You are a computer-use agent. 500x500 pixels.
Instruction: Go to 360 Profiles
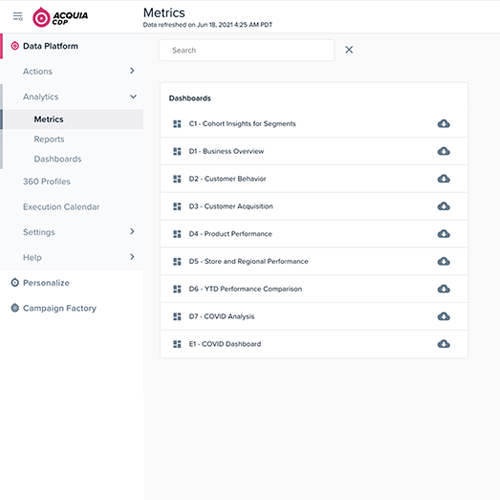47,182
